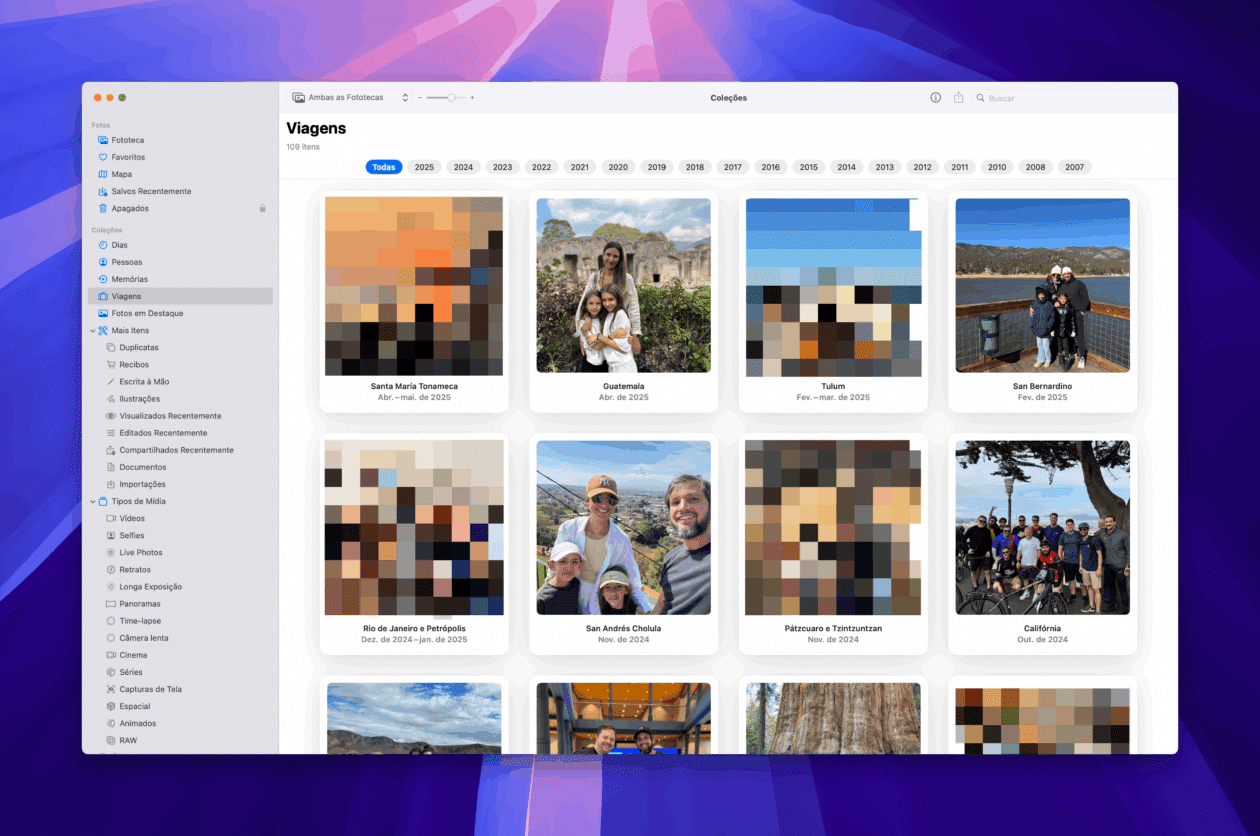Open the Vídeos media type

click(x=180, y=518)
